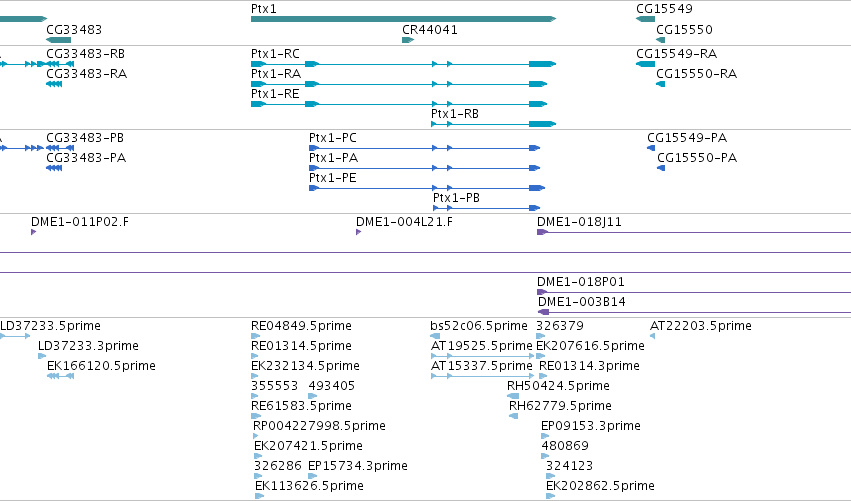This screenshot has height=501, width=851.
Task: Select the CG15549-PA protein label
Action: pos(687,138)
